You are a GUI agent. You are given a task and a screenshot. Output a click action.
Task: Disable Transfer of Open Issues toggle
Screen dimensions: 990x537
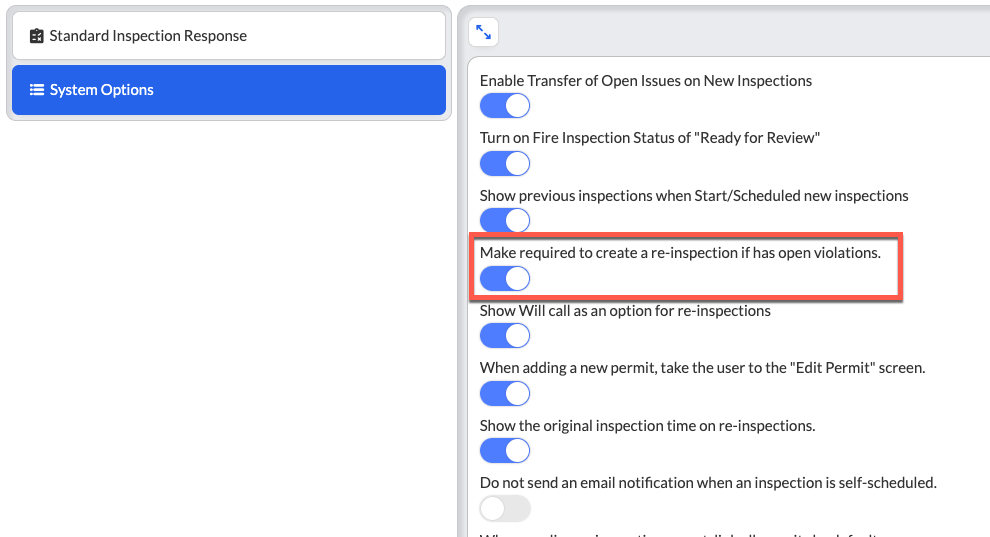pyautogui.click(x=505, y=106)
